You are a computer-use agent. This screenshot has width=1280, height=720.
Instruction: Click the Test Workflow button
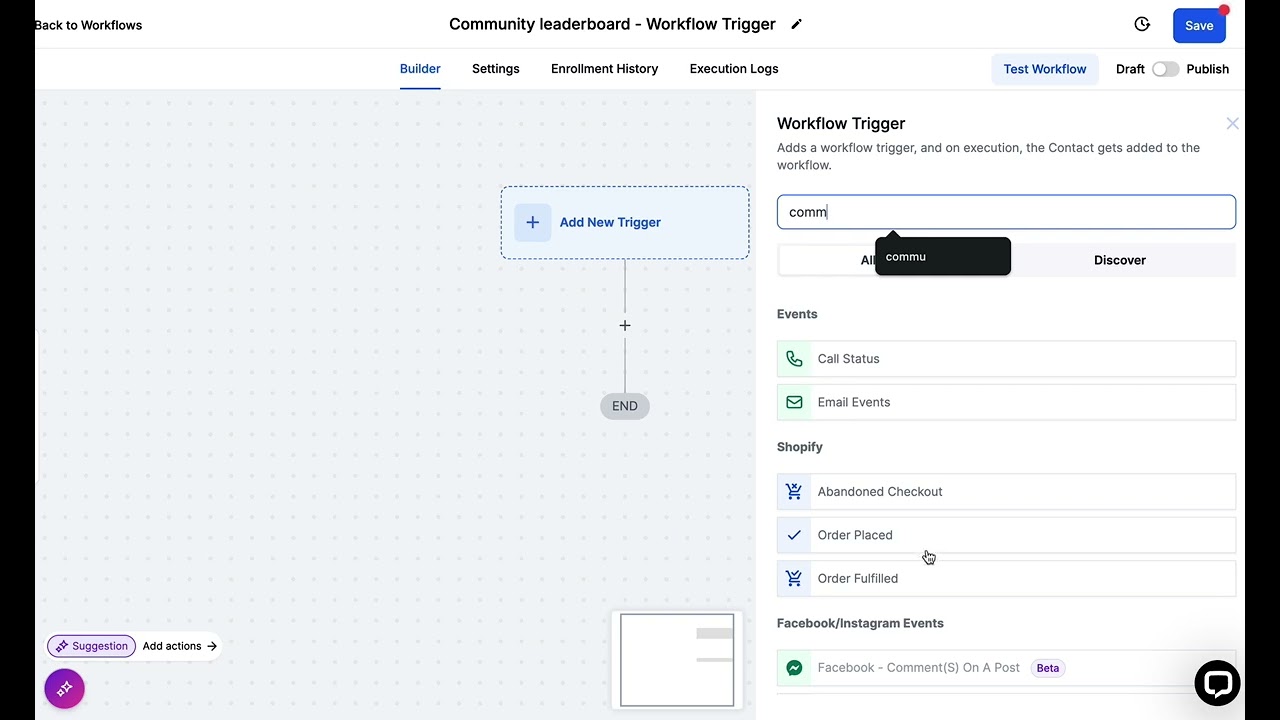(x=1045, y=69)
